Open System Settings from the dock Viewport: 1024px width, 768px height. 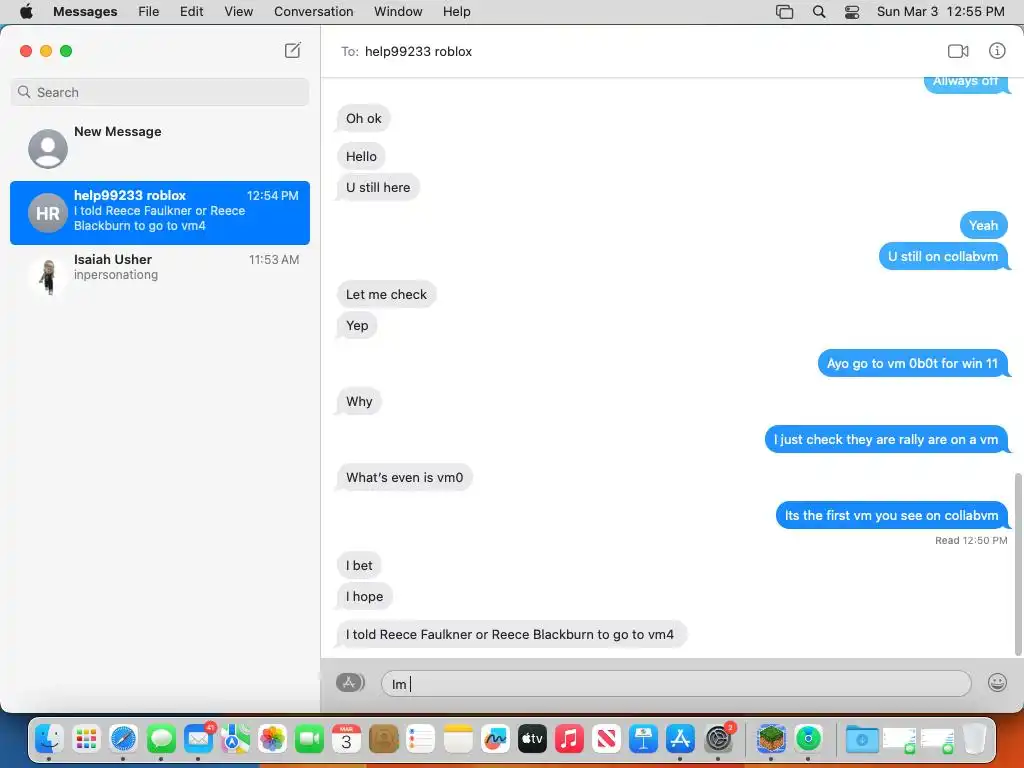[718, 739]
